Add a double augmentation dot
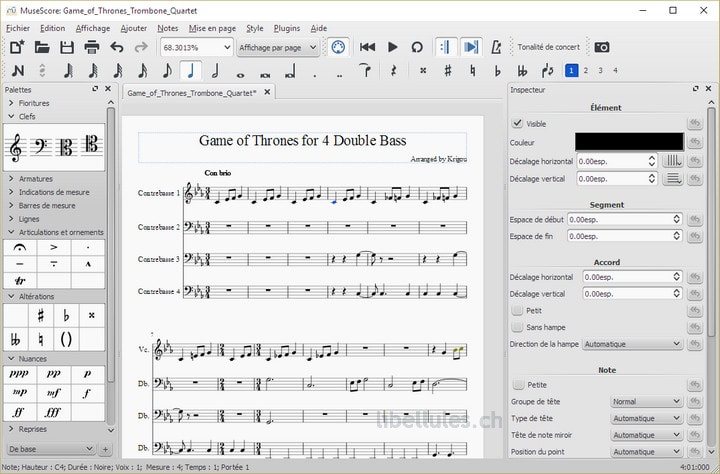720x474 pixels. click(339, 74)
